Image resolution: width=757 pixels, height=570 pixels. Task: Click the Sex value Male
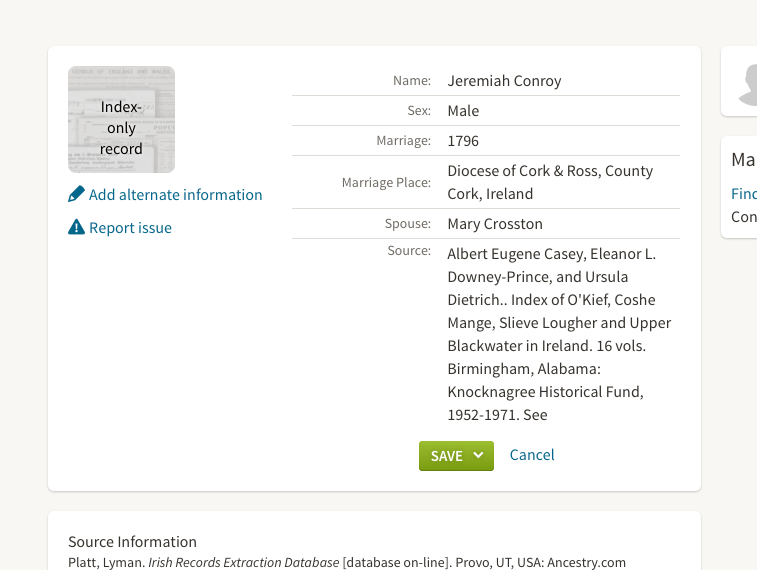(x=463, y=111)
